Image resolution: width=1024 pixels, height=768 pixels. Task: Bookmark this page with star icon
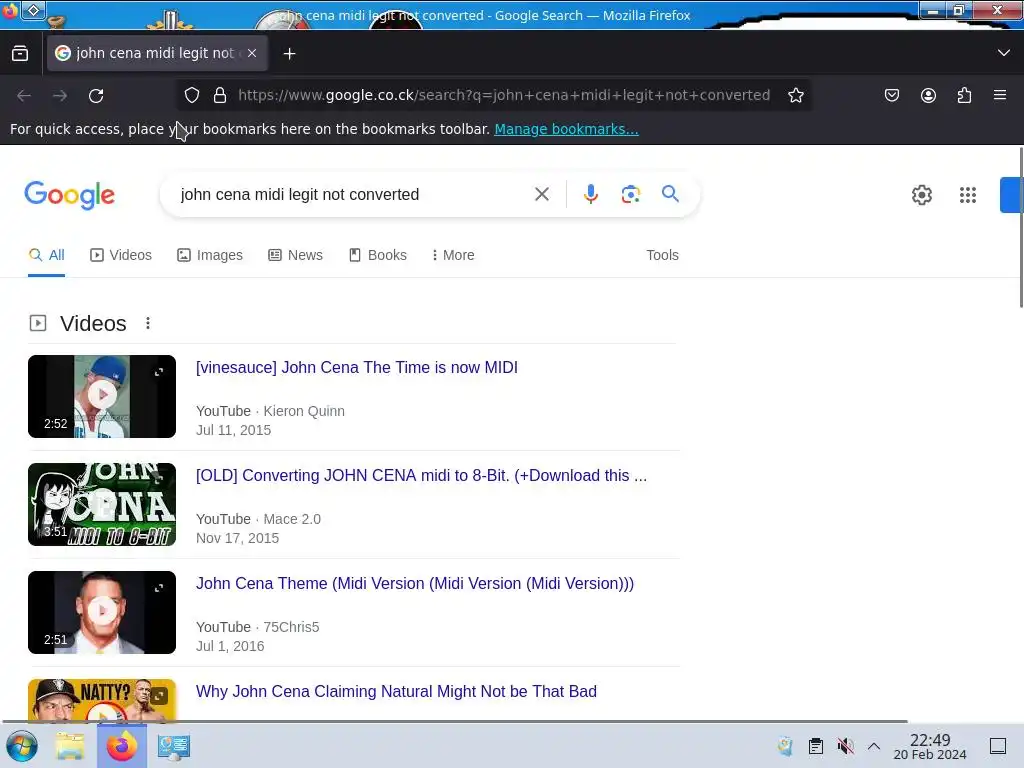click(795, 95)
